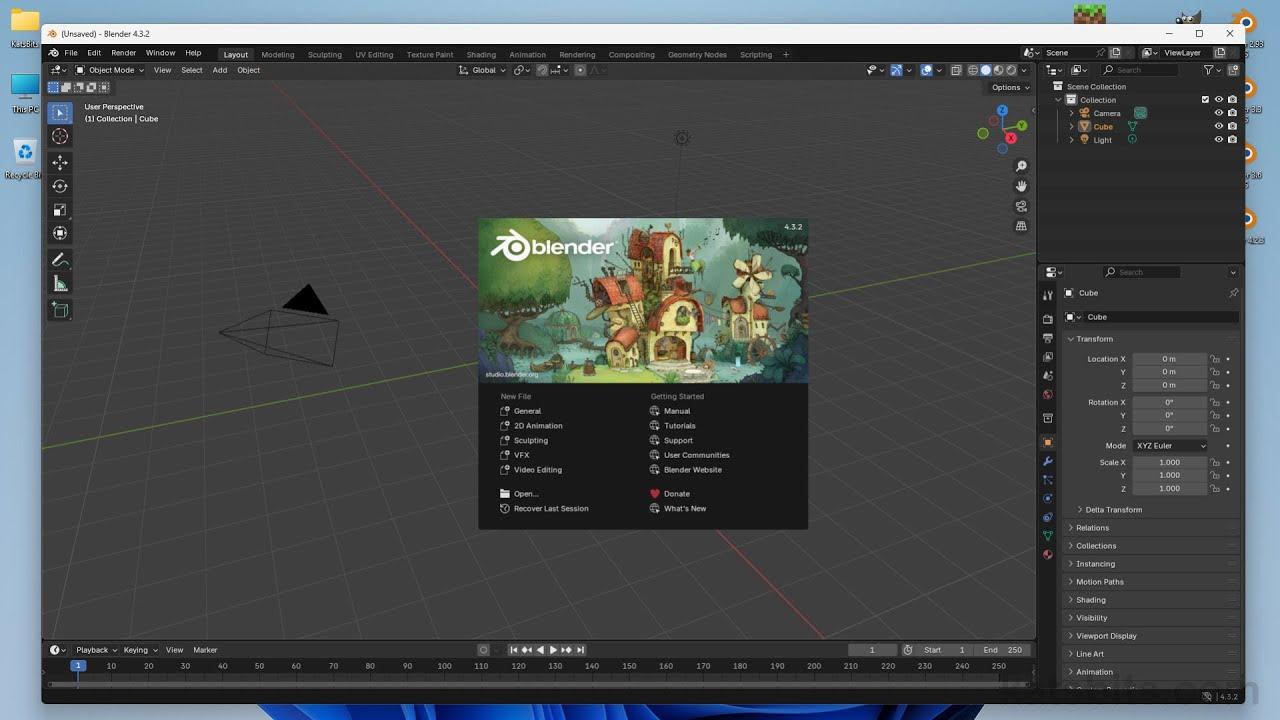Collapse the Collection tree in outliner
This screenshot has height=720, width=1280.
point(1058,100)
